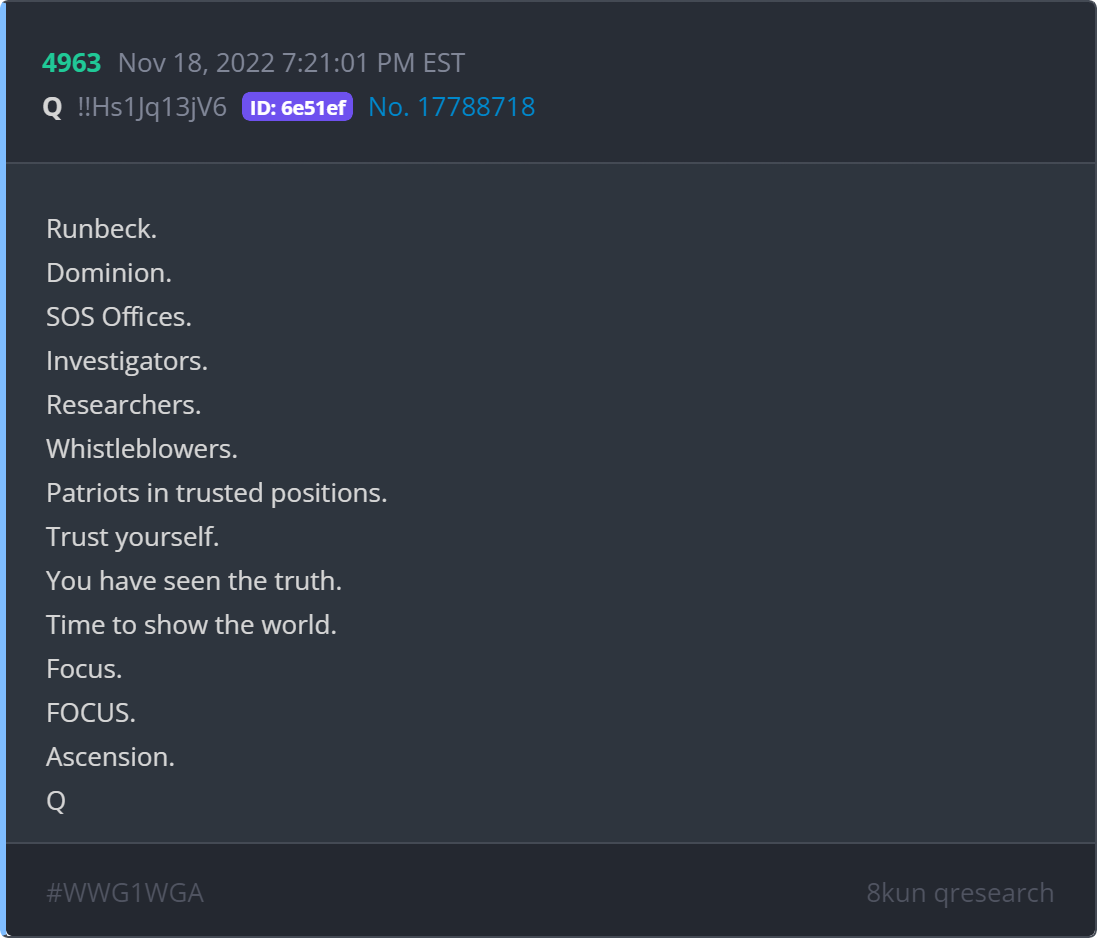
Task: Open the 8kun qresearch board label
Action: pos(960,893)
